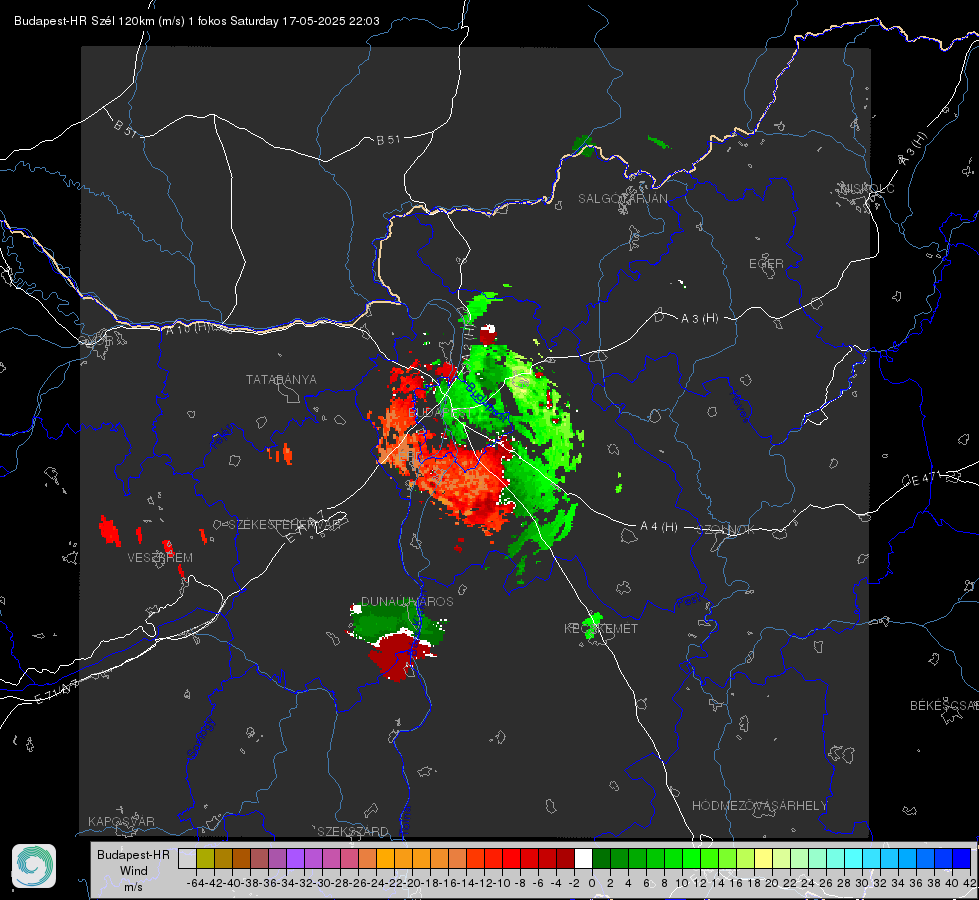The image size is (979, 900).
Task: Click the '-64' legend value
Action: tap(195, 883)
